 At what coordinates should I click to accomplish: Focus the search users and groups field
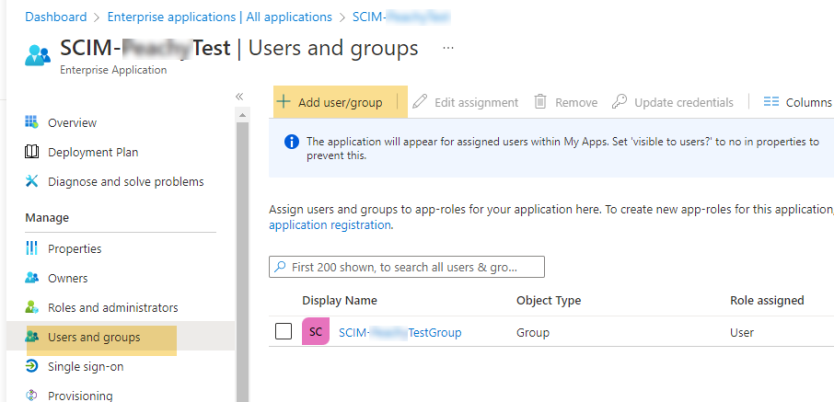408,267
